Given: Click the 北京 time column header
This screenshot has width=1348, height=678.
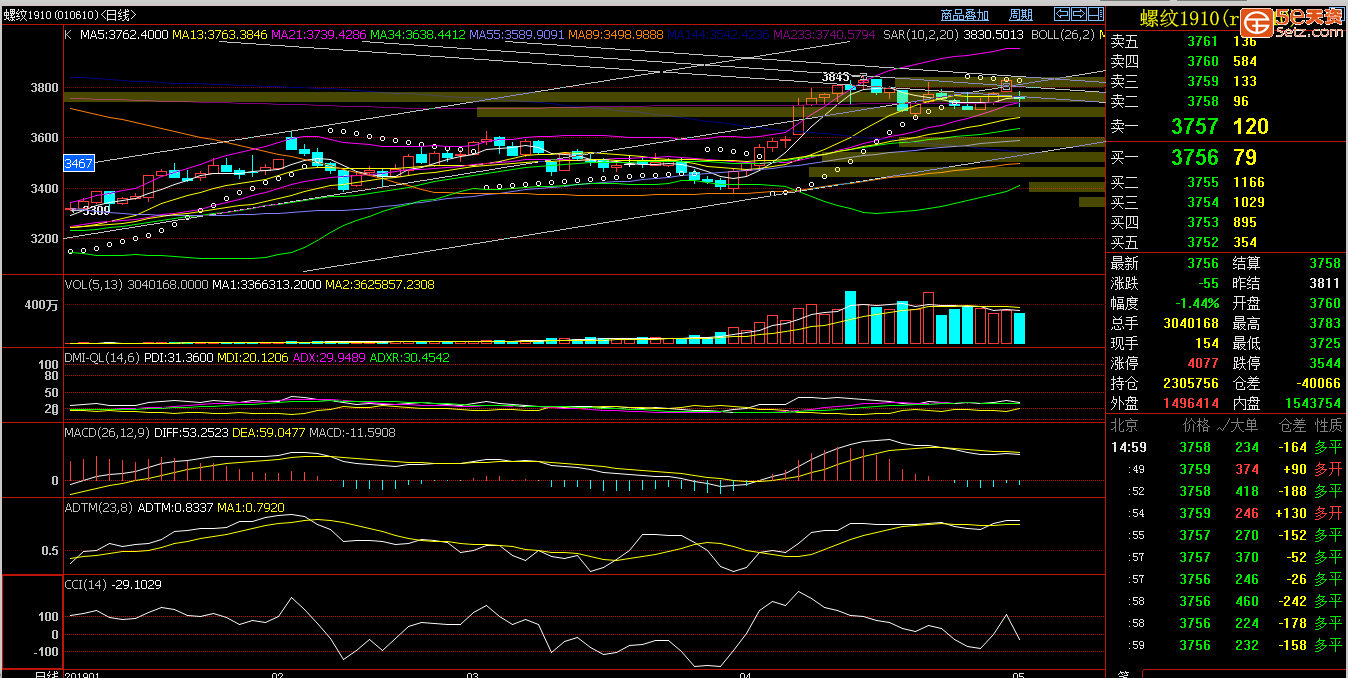Looking at the screenshot, I should click(x=1124, y=425).
